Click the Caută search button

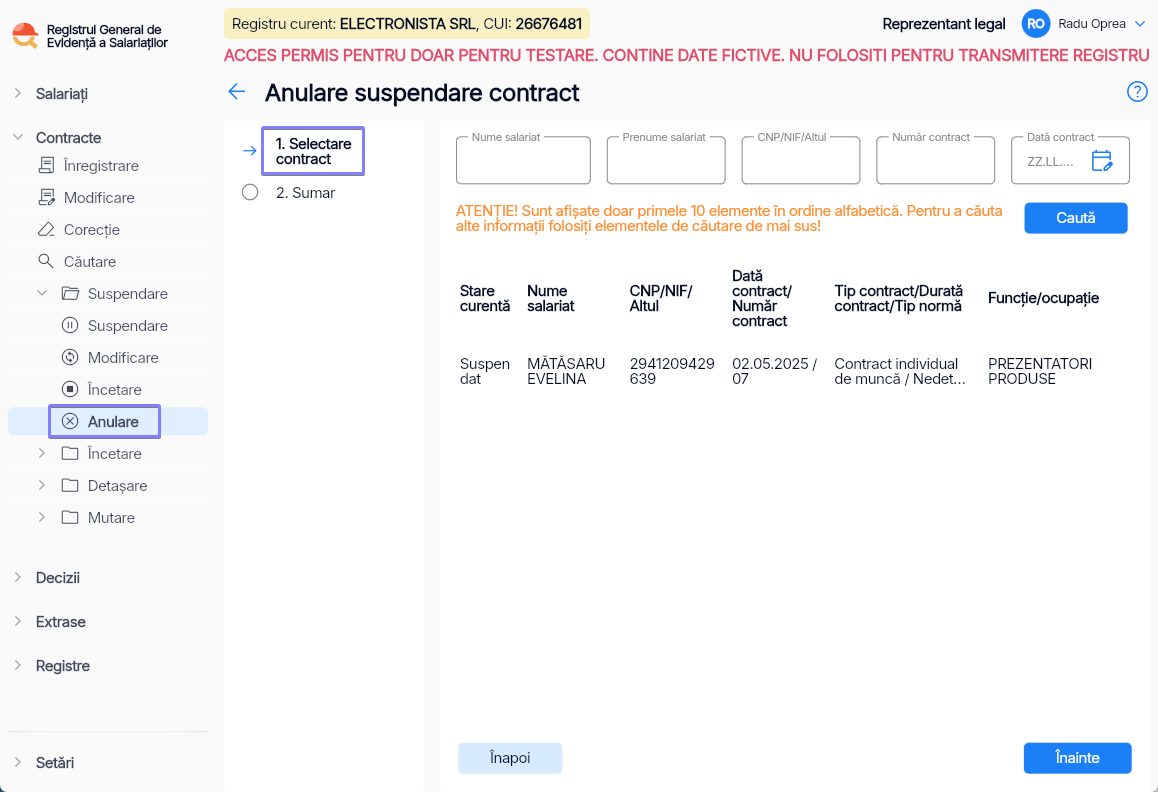point(1075,218)
